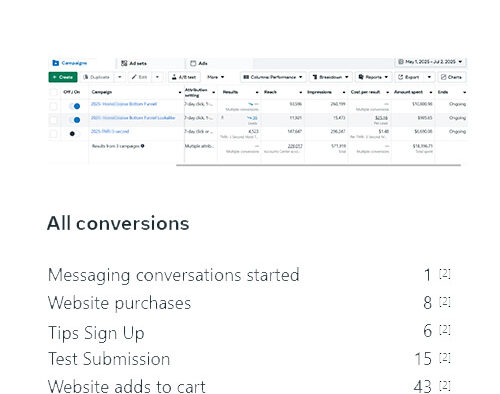Open the Bottom Funnel Lookalike campaign link
The height and width of the screenshot is (394, 500).
pyautogui.click(x=133, y=118)
